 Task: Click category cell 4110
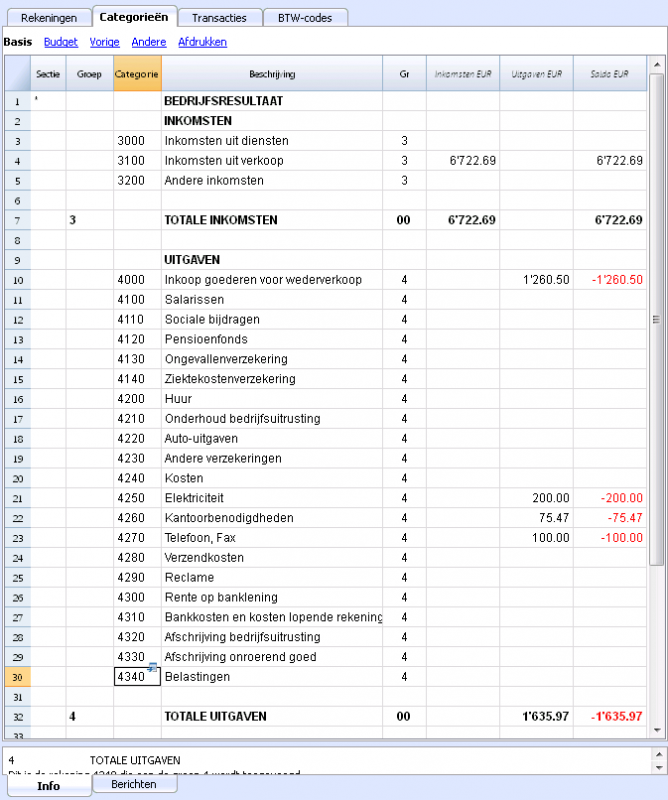point(137,320)
